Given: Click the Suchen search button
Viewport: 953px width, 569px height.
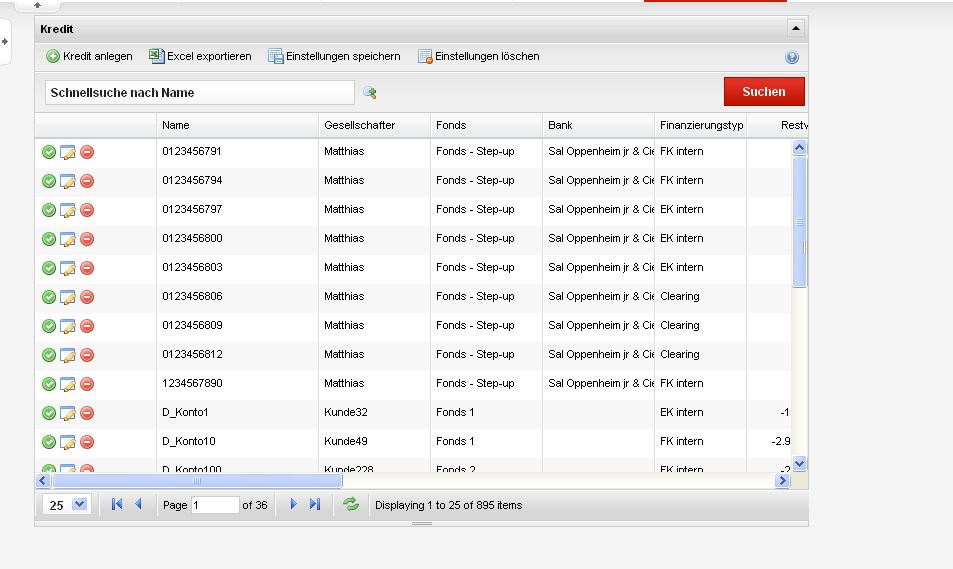Looking at the screenshot, I should pyautogui.click(x=764, y=91).
